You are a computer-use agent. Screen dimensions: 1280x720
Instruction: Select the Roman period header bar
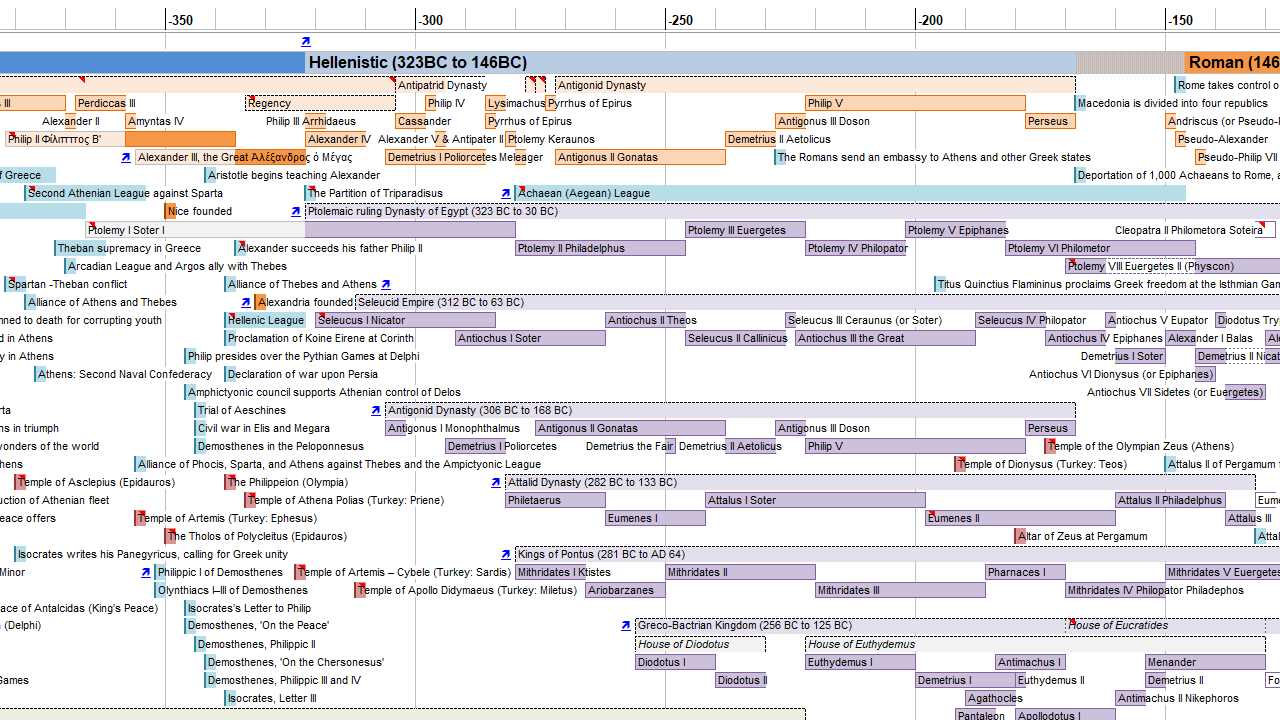click(1232, 63)
